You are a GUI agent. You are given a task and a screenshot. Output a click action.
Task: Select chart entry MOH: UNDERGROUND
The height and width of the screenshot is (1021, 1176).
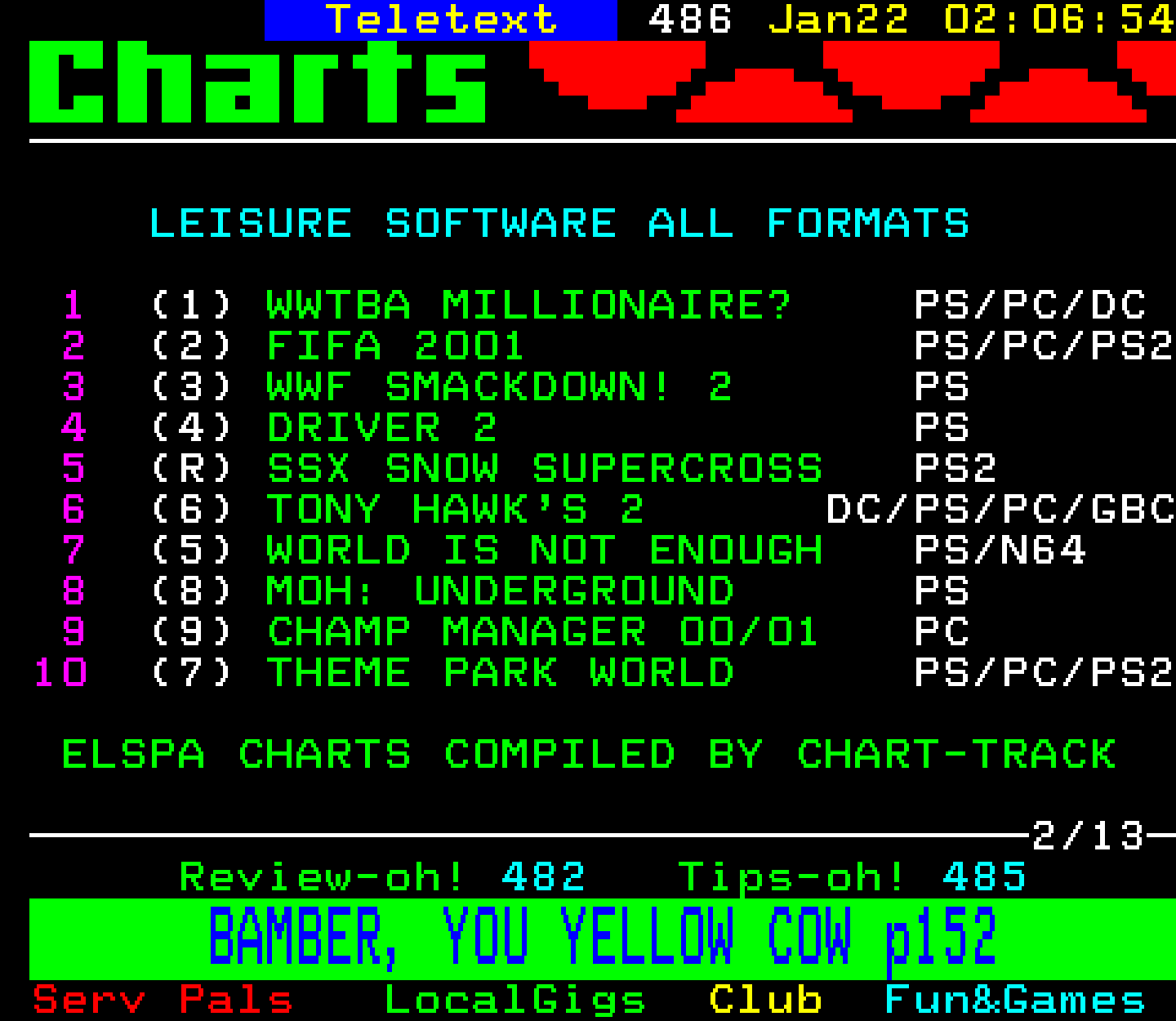point(500,591)
